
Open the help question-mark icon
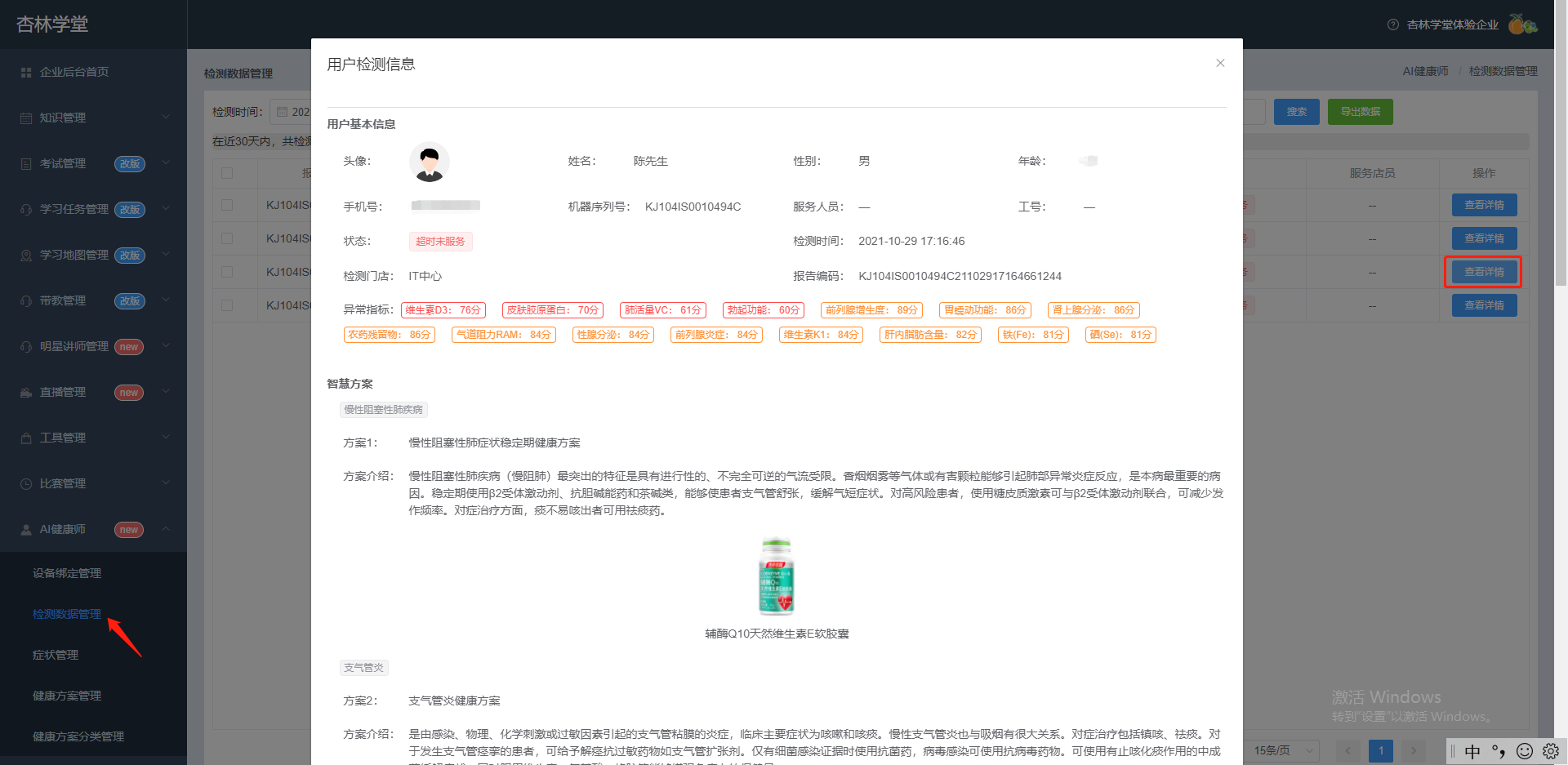pos(1393,24)
